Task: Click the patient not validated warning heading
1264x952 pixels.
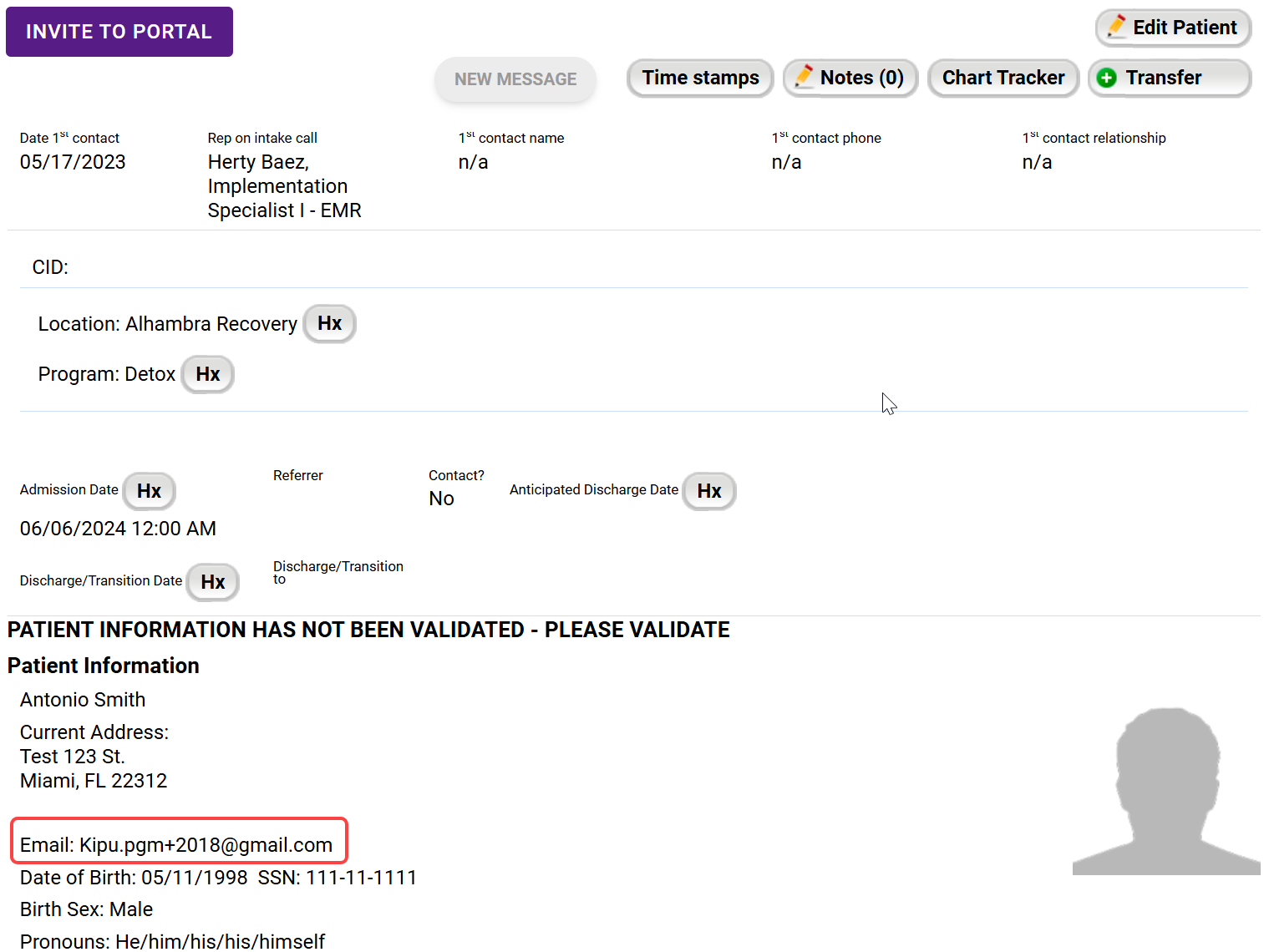Action: click(368, 630)
